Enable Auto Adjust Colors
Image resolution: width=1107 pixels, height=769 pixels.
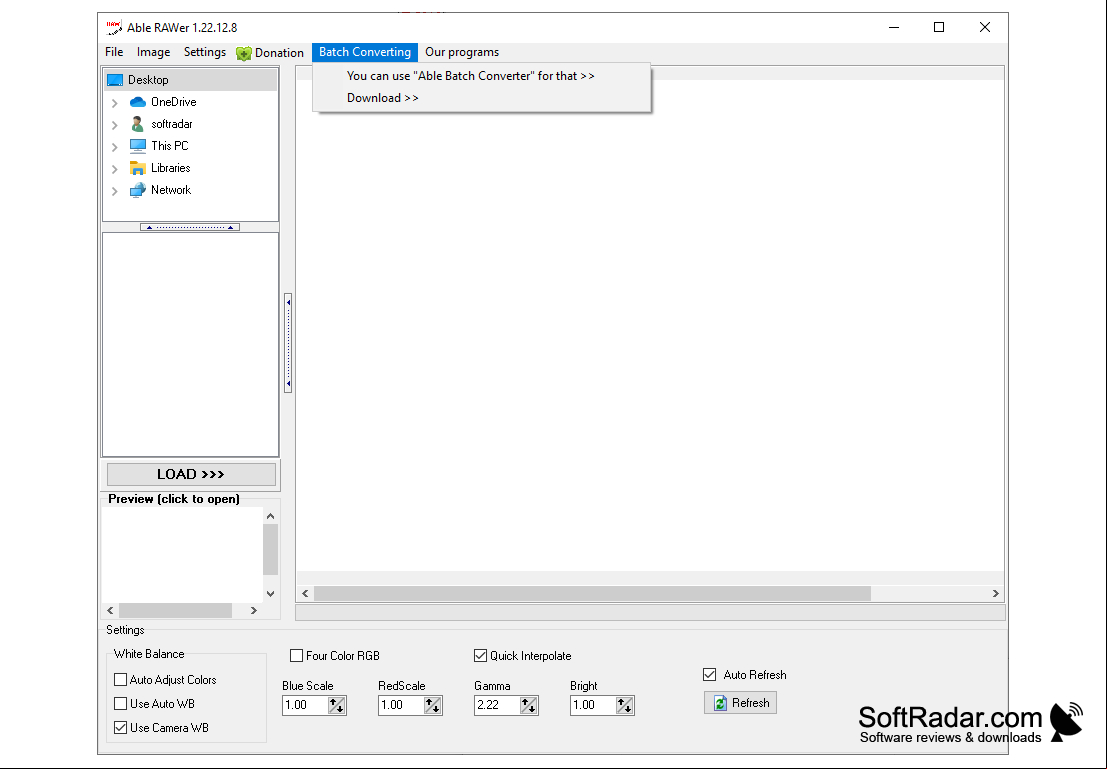[x=121, y=679]
